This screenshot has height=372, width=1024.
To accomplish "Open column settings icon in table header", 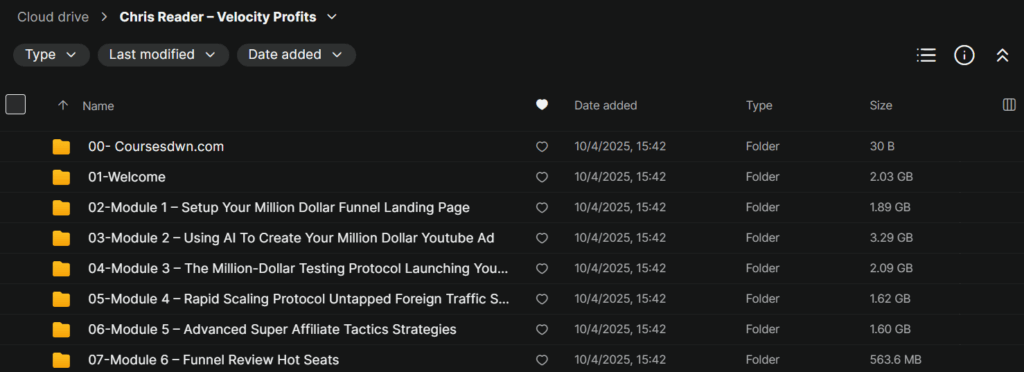I will tap(1009, 105).
